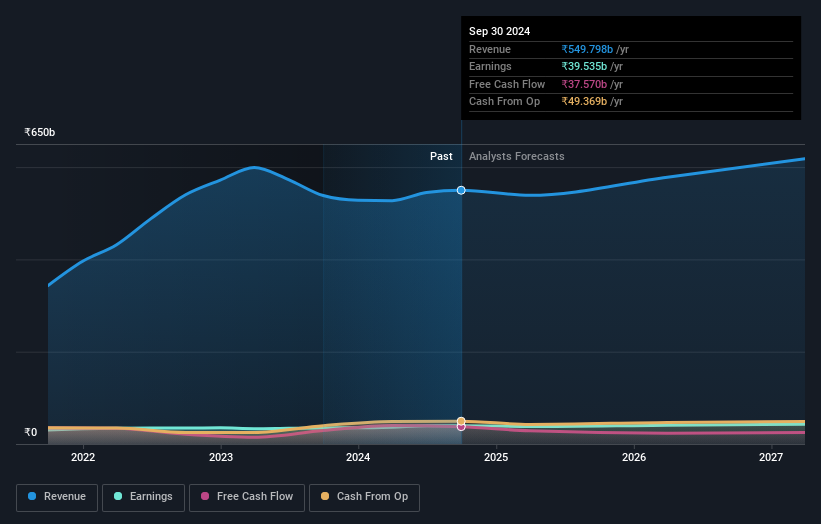Click the Past section label
This screenshot has width=821, height=524.
(x=441, y=156)
